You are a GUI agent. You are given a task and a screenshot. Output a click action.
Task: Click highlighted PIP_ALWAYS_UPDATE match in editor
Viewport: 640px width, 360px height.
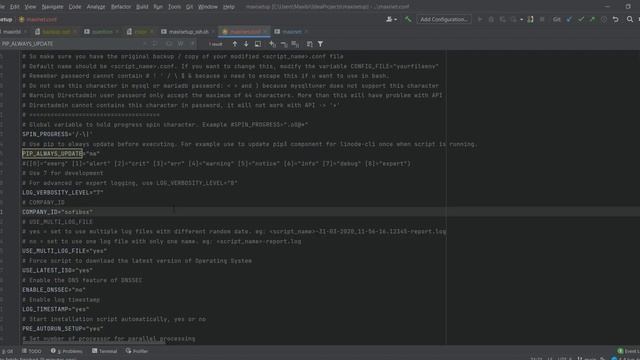coord(52,154)
